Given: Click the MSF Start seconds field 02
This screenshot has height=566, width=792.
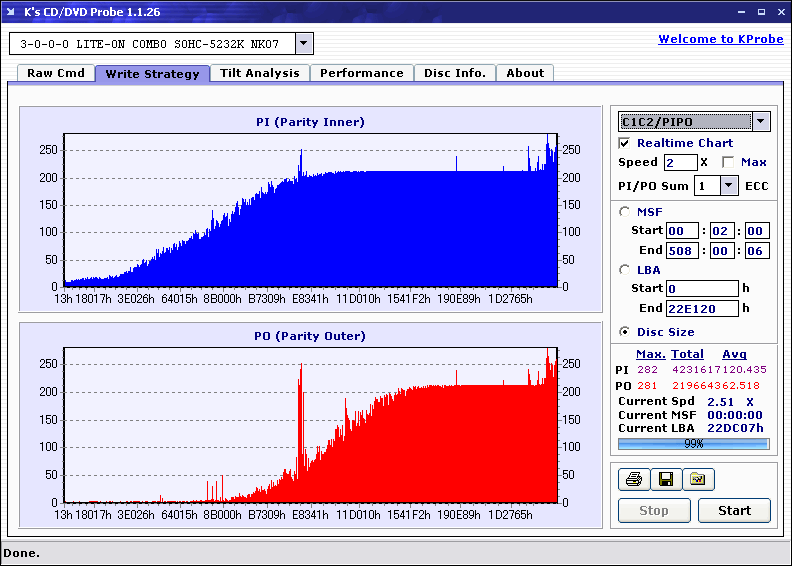Looking at the screenshot, I should tap(721, 231).
